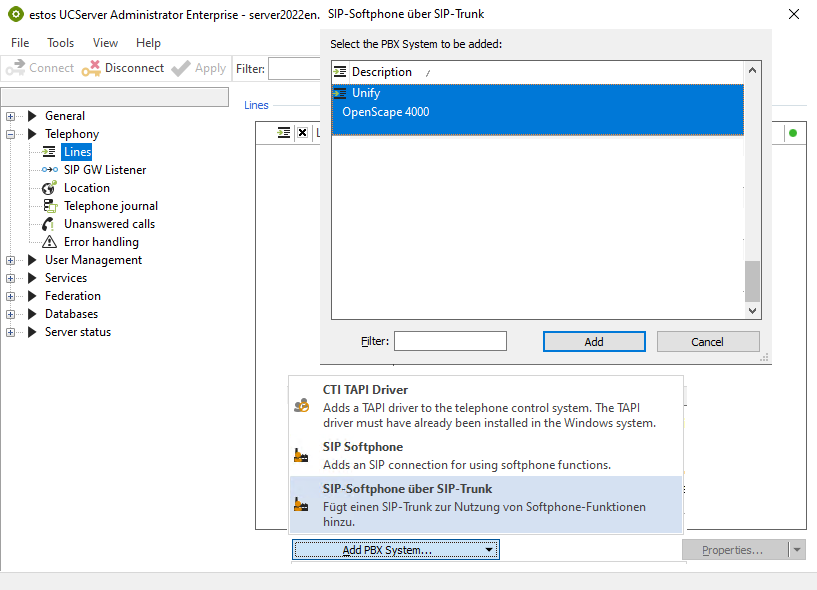The width and height of the screenshot is (817, 590).
Task: Open the View menu
Action: click(105, 43)
